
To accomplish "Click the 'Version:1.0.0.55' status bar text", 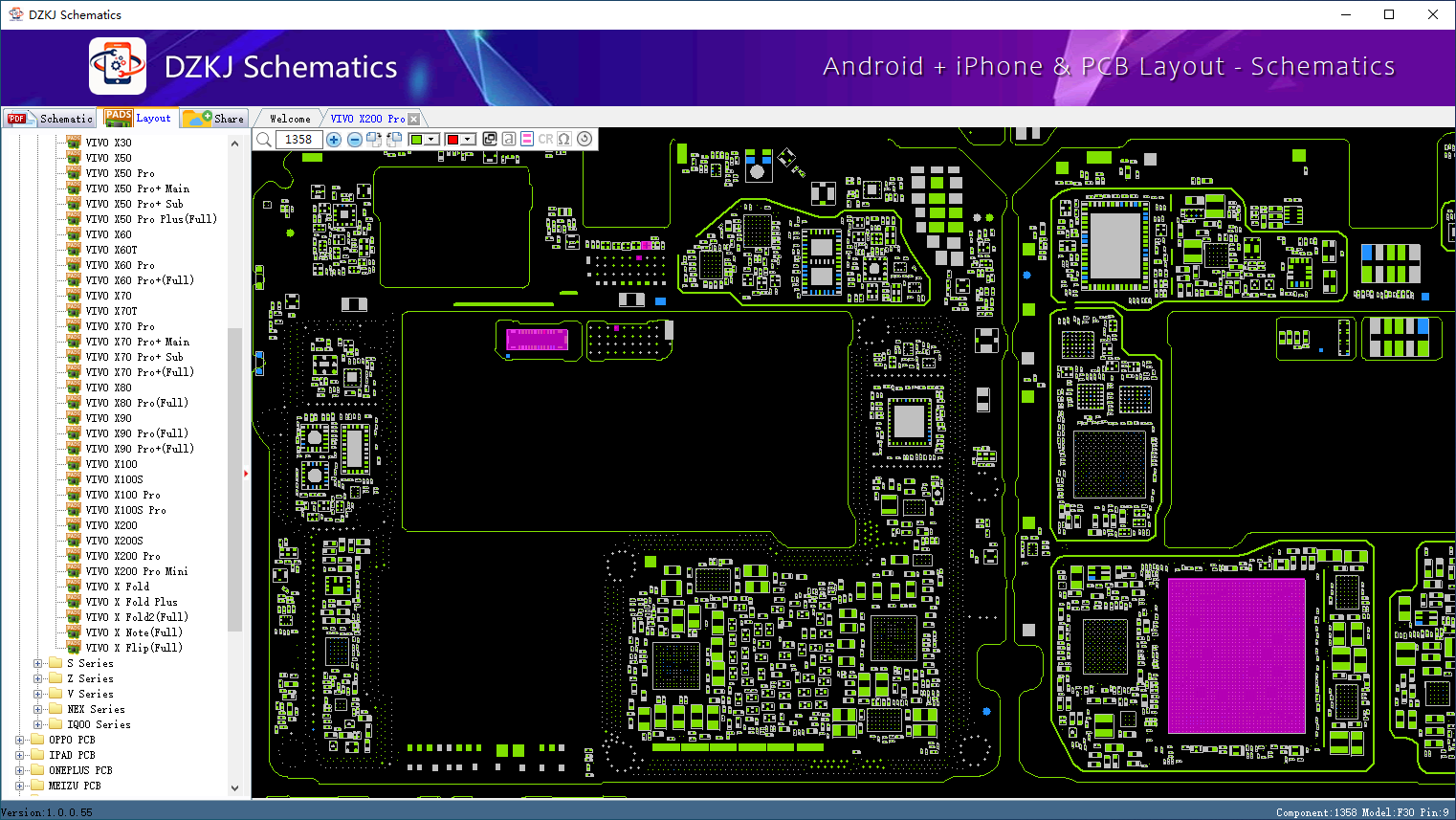I will pos(47,812).
